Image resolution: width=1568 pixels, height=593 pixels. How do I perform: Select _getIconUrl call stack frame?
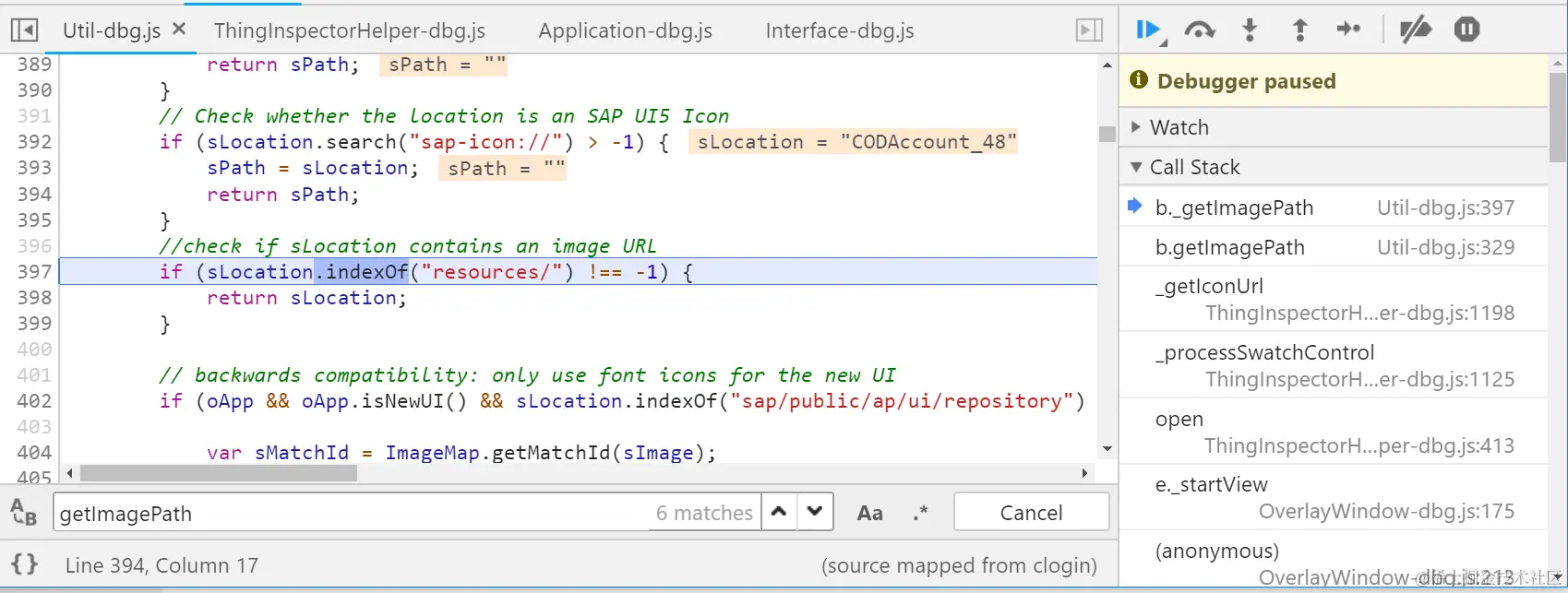[1333, 300]
